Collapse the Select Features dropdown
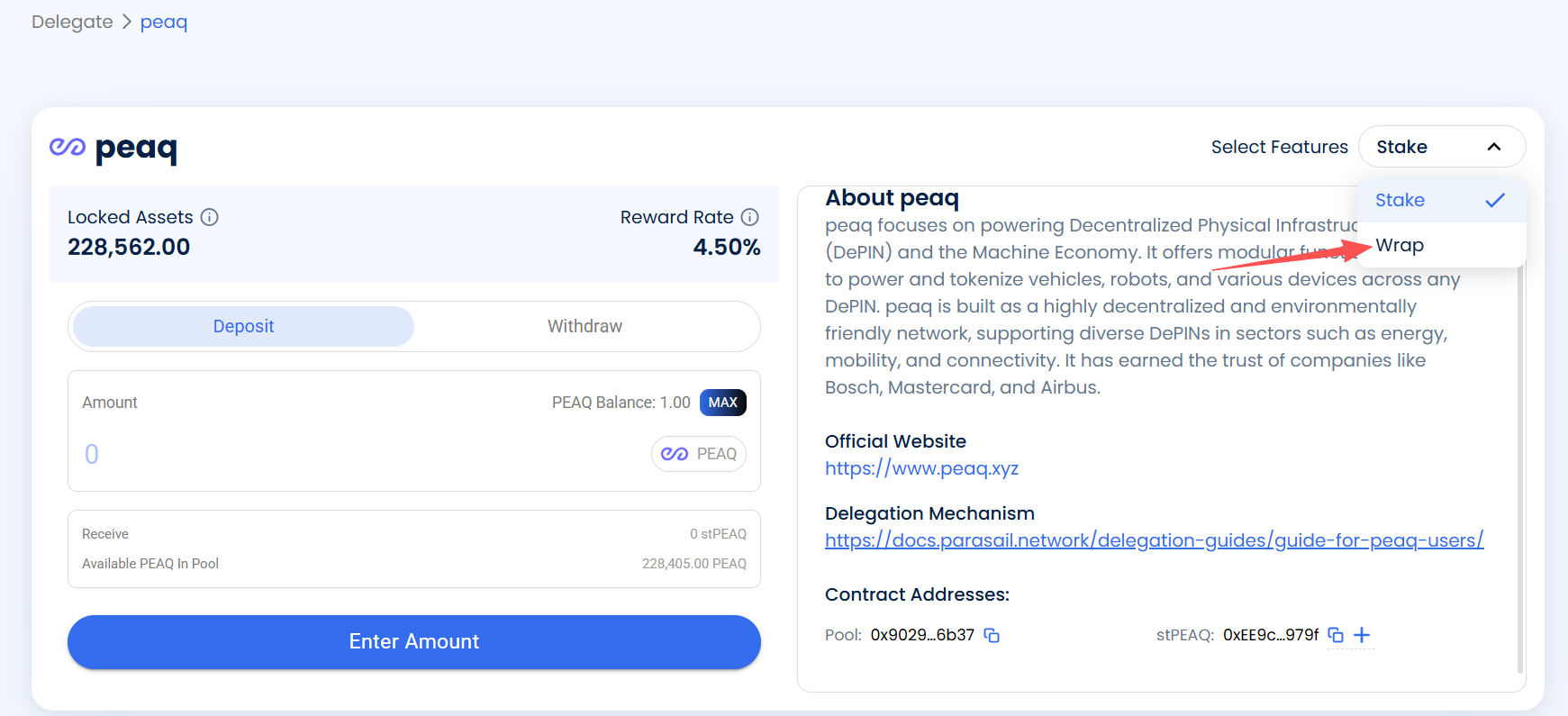This screenshot has width=1568, height=716. pyautogui.click(x=1441, y=147)
